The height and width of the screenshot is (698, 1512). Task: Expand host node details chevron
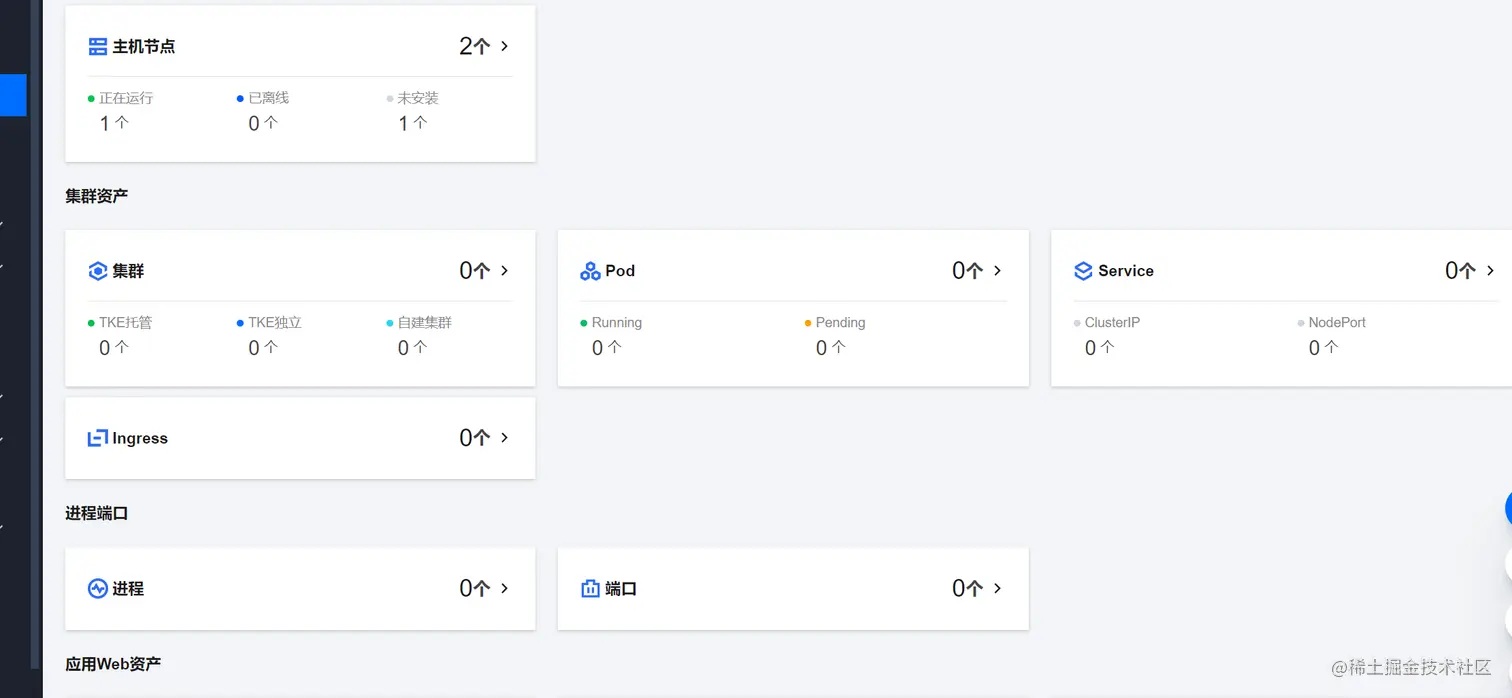(x=504, y=46)
